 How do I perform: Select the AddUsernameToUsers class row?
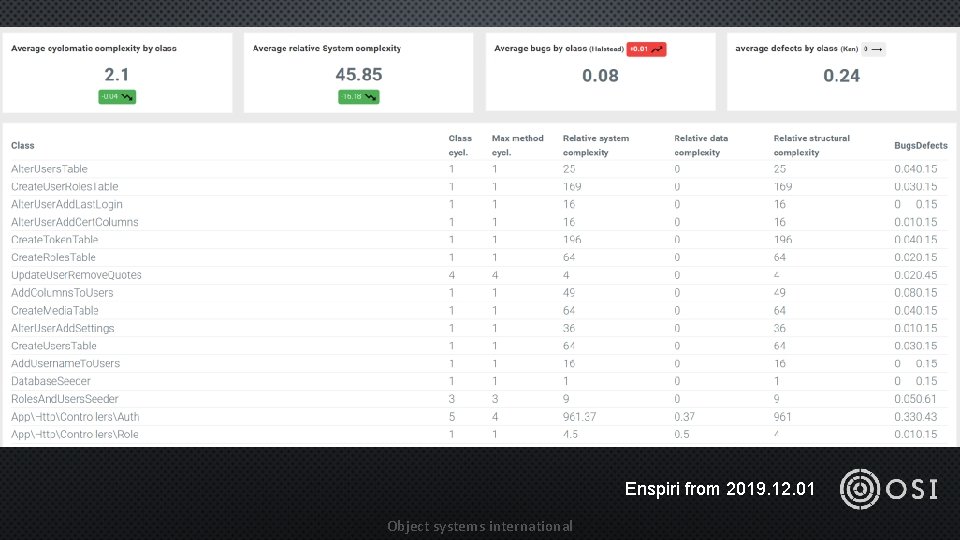coord(479,364)
